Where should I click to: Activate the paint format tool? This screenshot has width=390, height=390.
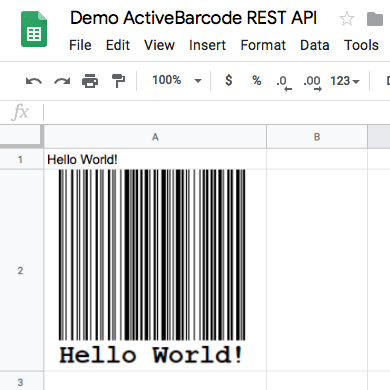(x=118, y=81)
